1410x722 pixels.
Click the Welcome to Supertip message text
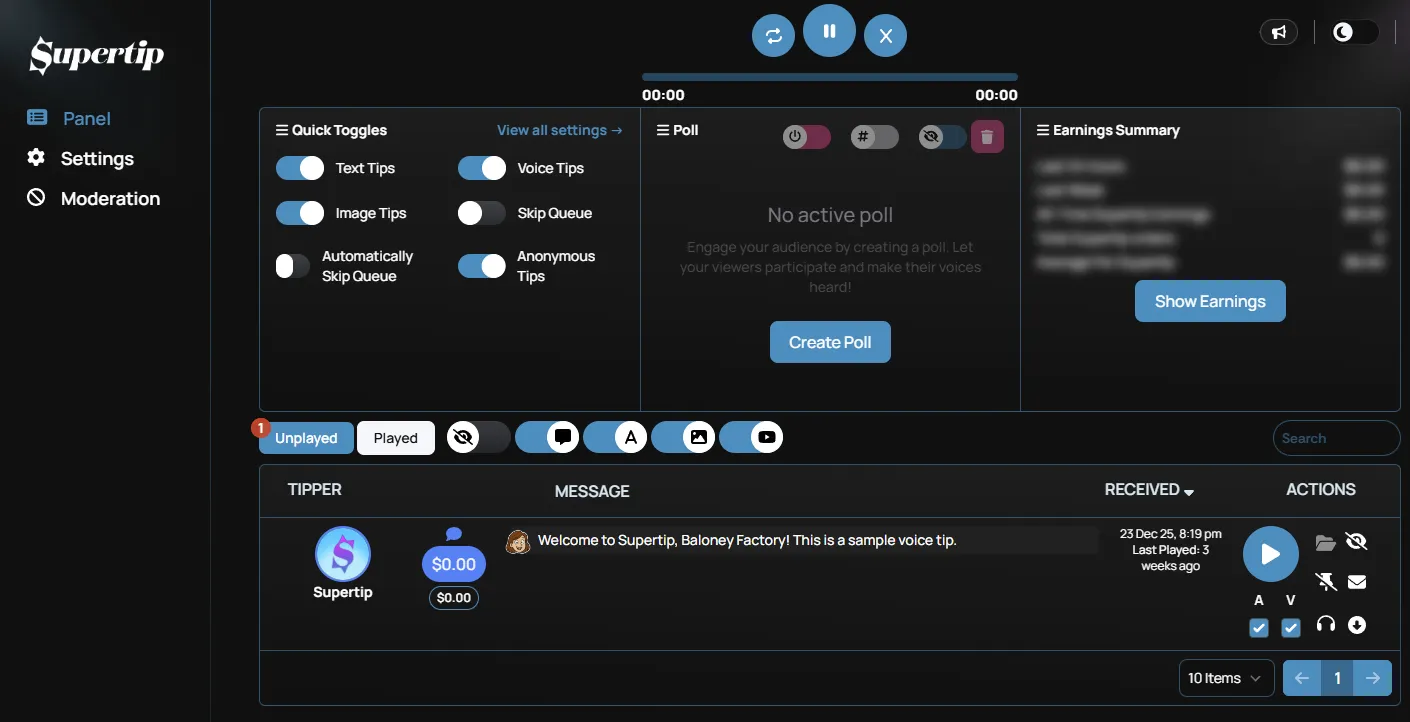(747, 540)
